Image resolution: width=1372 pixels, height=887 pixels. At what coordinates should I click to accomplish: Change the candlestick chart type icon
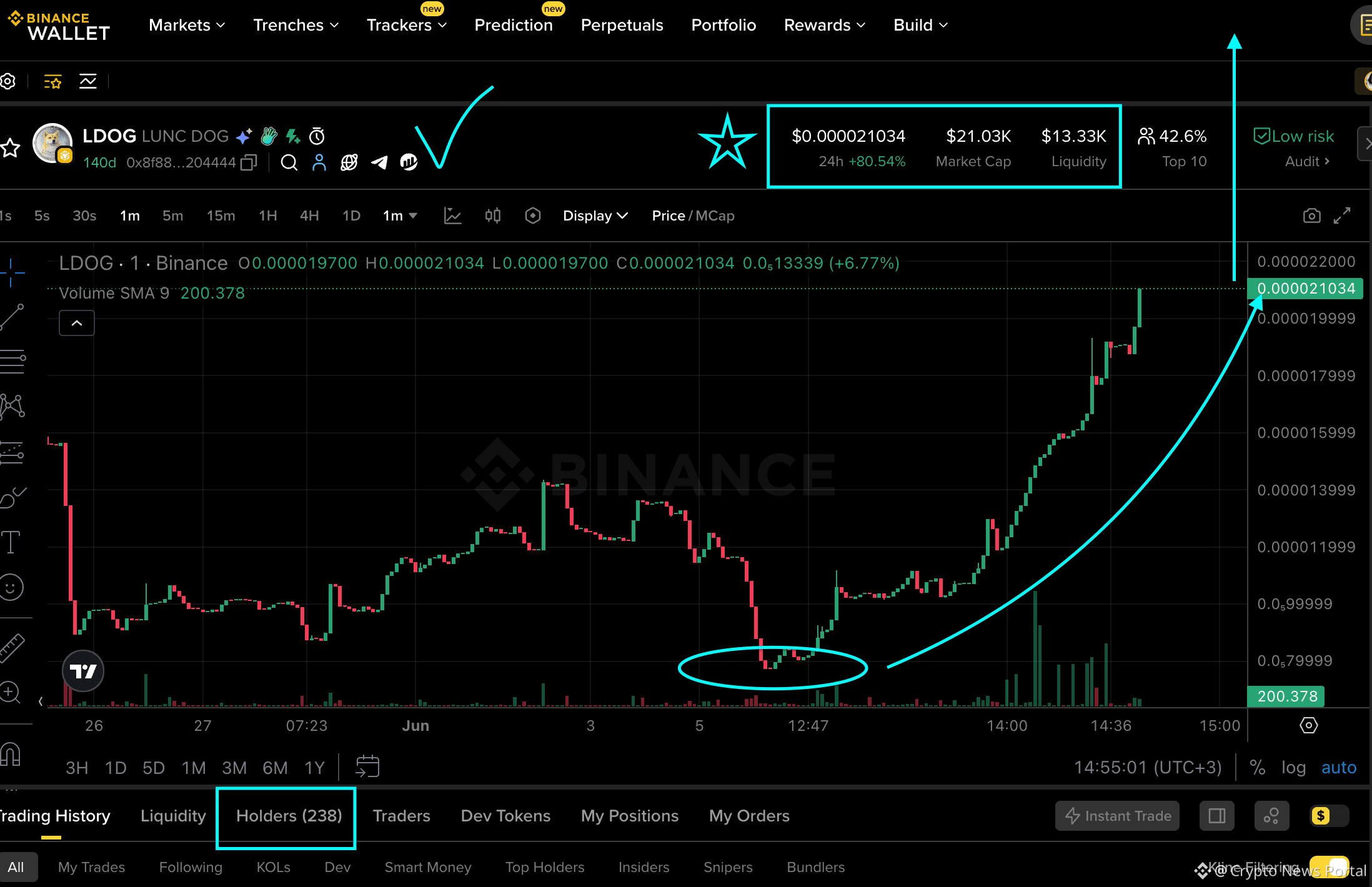click(x=493, y=216)
